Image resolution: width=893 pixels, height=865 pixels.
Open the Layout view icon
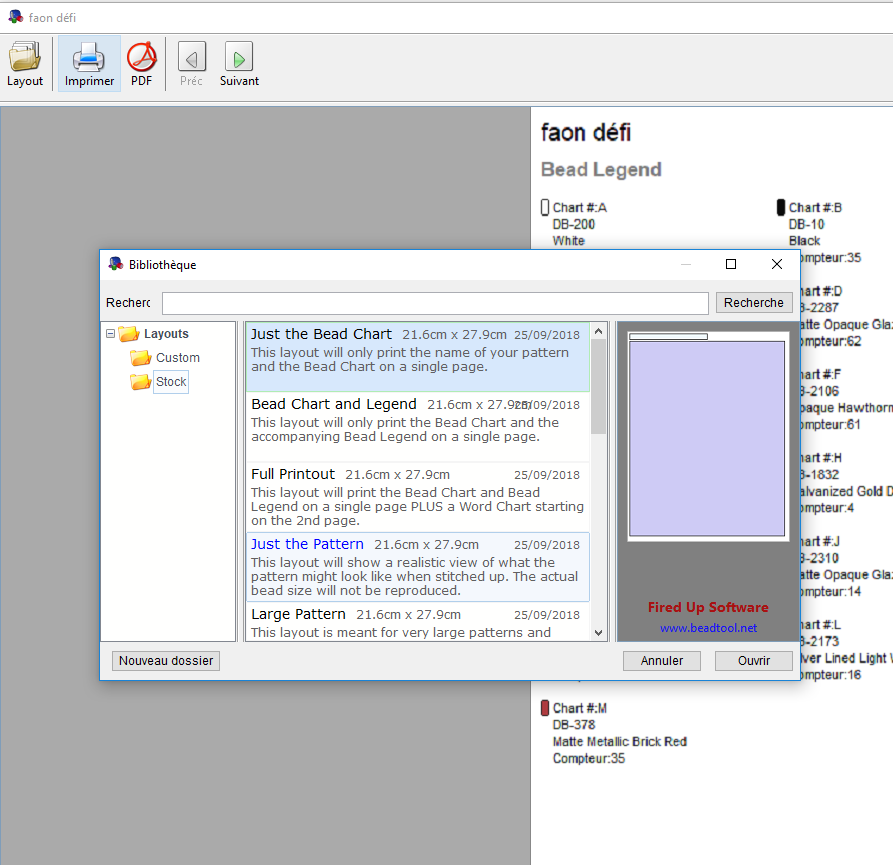[x=24, y=55]
